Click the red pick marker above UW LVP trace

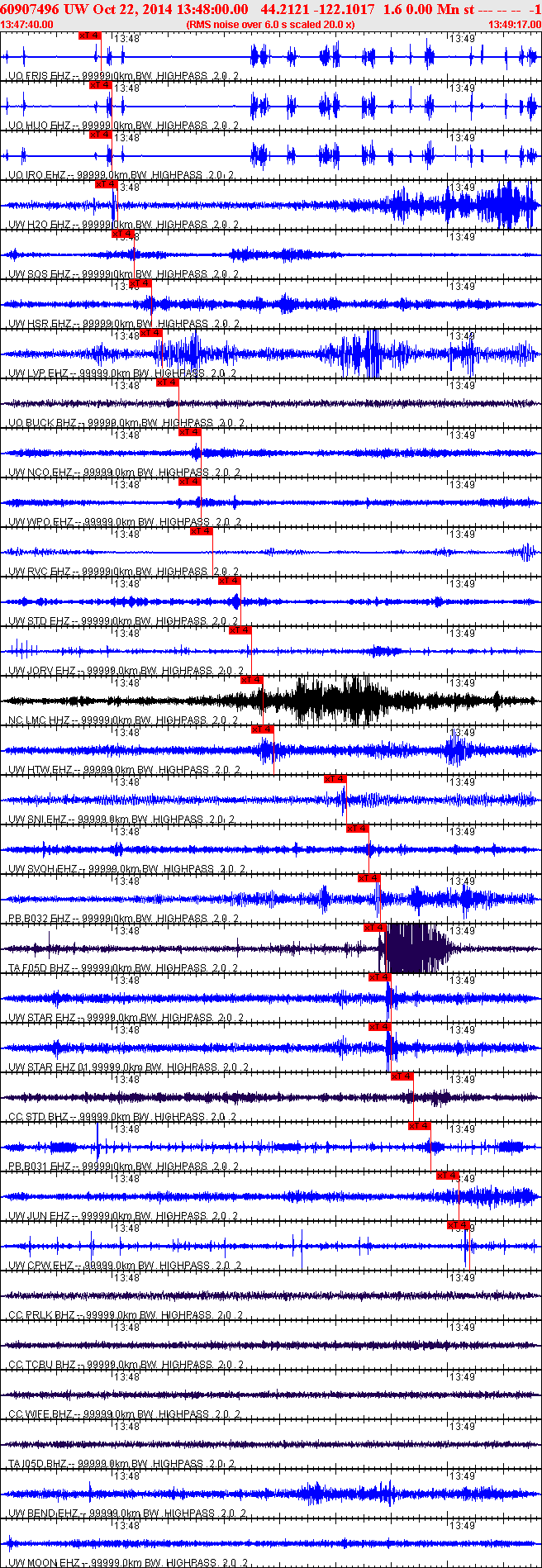(151, 333)
